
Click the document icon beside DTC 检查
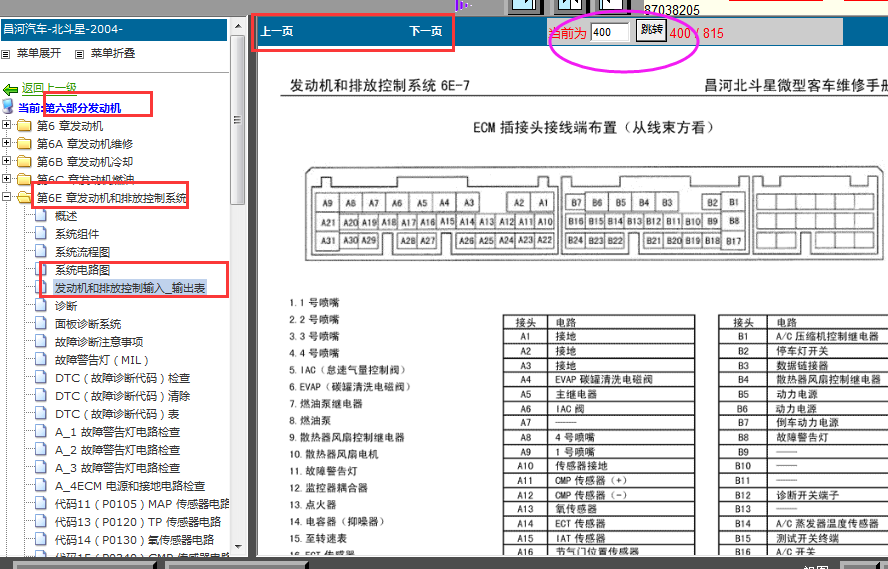tap(41, 378)
